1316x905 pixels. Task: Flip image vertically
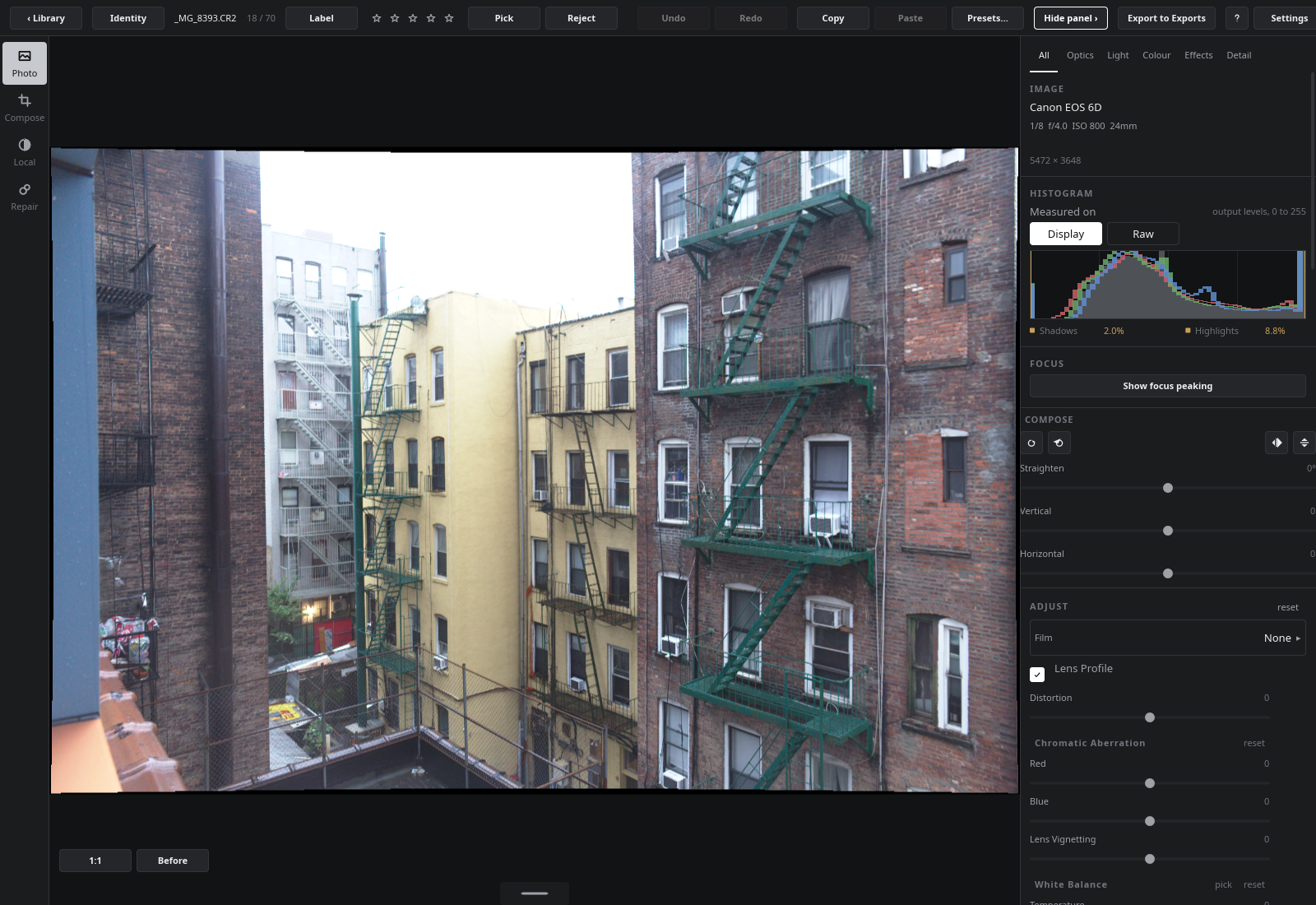click(x=1304, y=443)
